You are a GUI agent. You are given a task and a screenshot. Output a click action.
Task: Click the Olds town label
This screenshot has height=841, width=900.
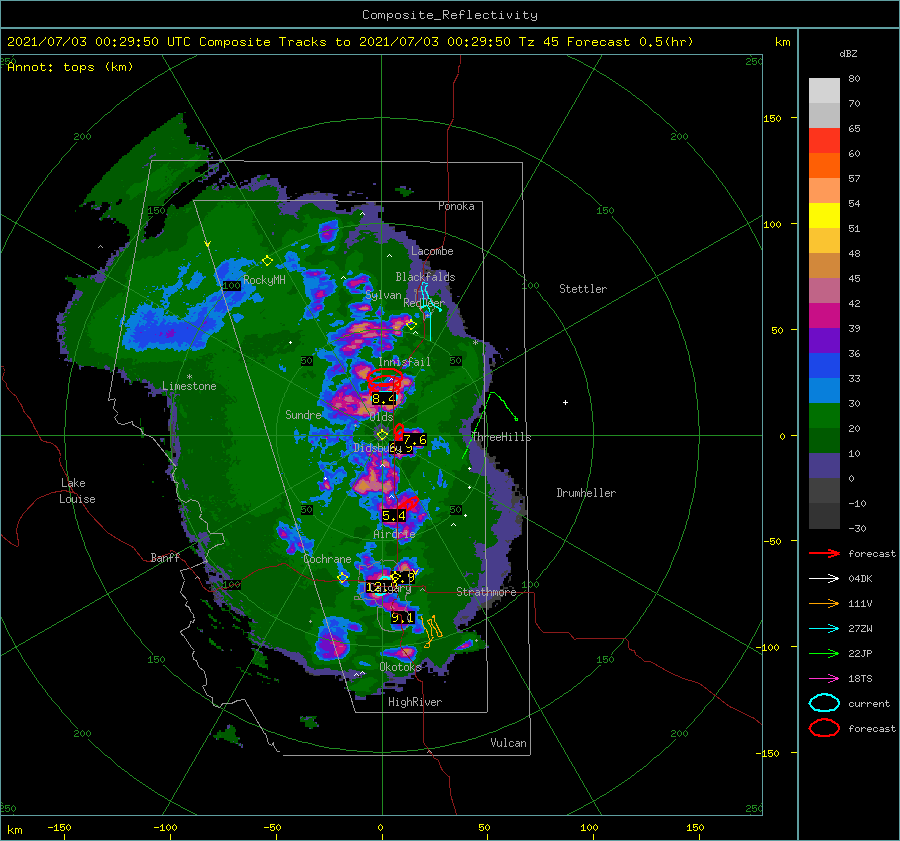point(381,417)
